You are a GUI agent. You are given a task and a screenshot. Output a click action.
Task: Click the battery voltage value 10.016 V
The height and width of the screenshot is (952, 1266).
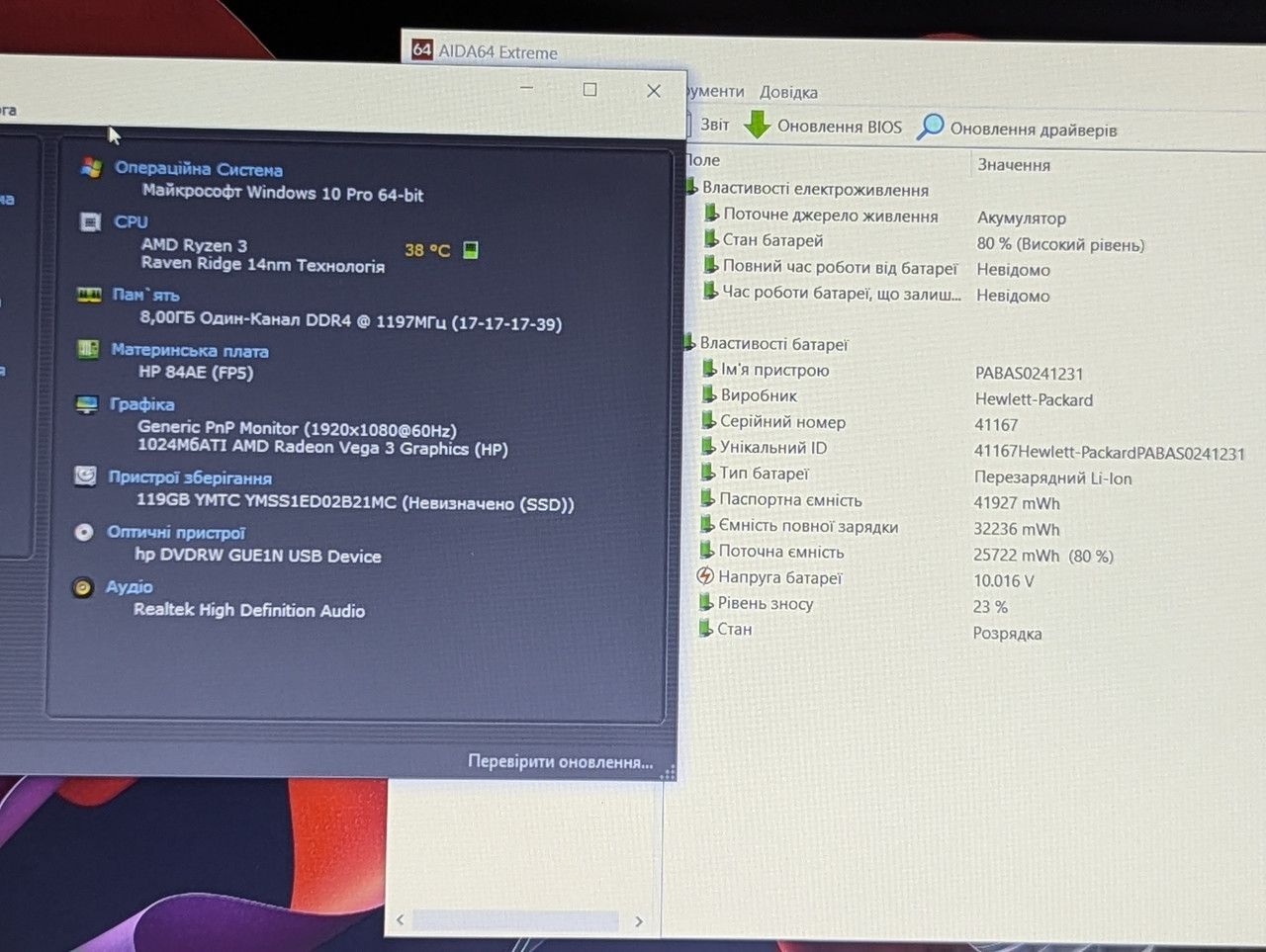point(1003,581)
